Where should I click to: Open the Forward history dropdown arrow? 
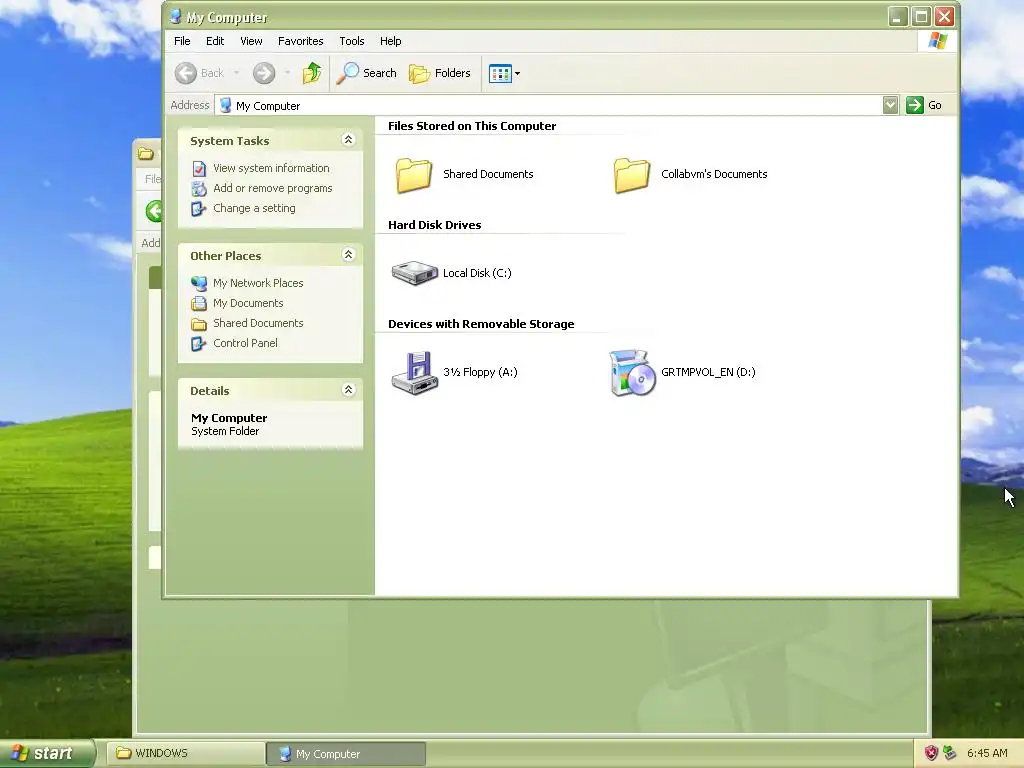coord(287,73)
